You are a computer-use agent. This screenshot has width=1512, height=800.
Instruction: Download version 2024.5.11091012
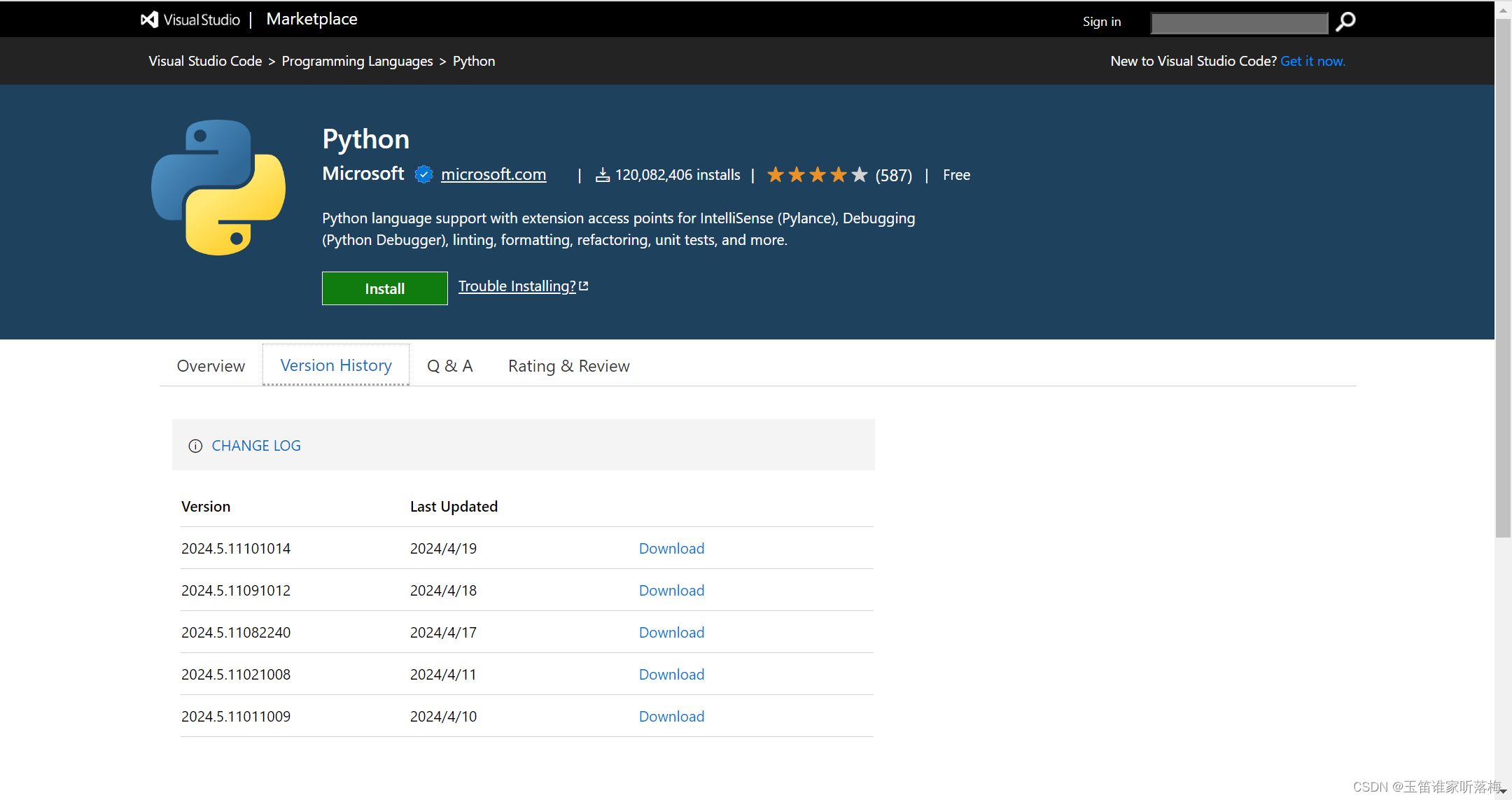671,590
